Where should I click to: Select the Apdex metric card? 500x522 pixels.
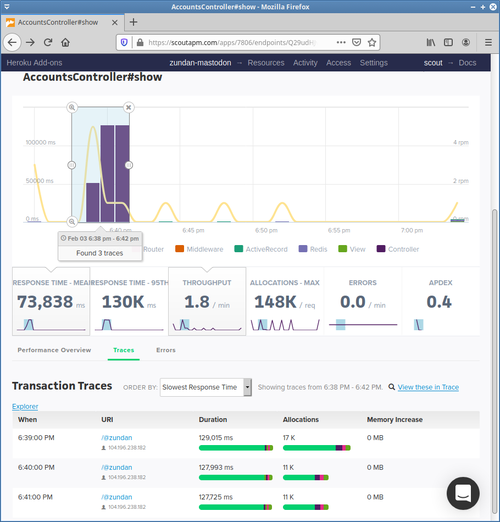pyautogui.click(x=441, y=301)
